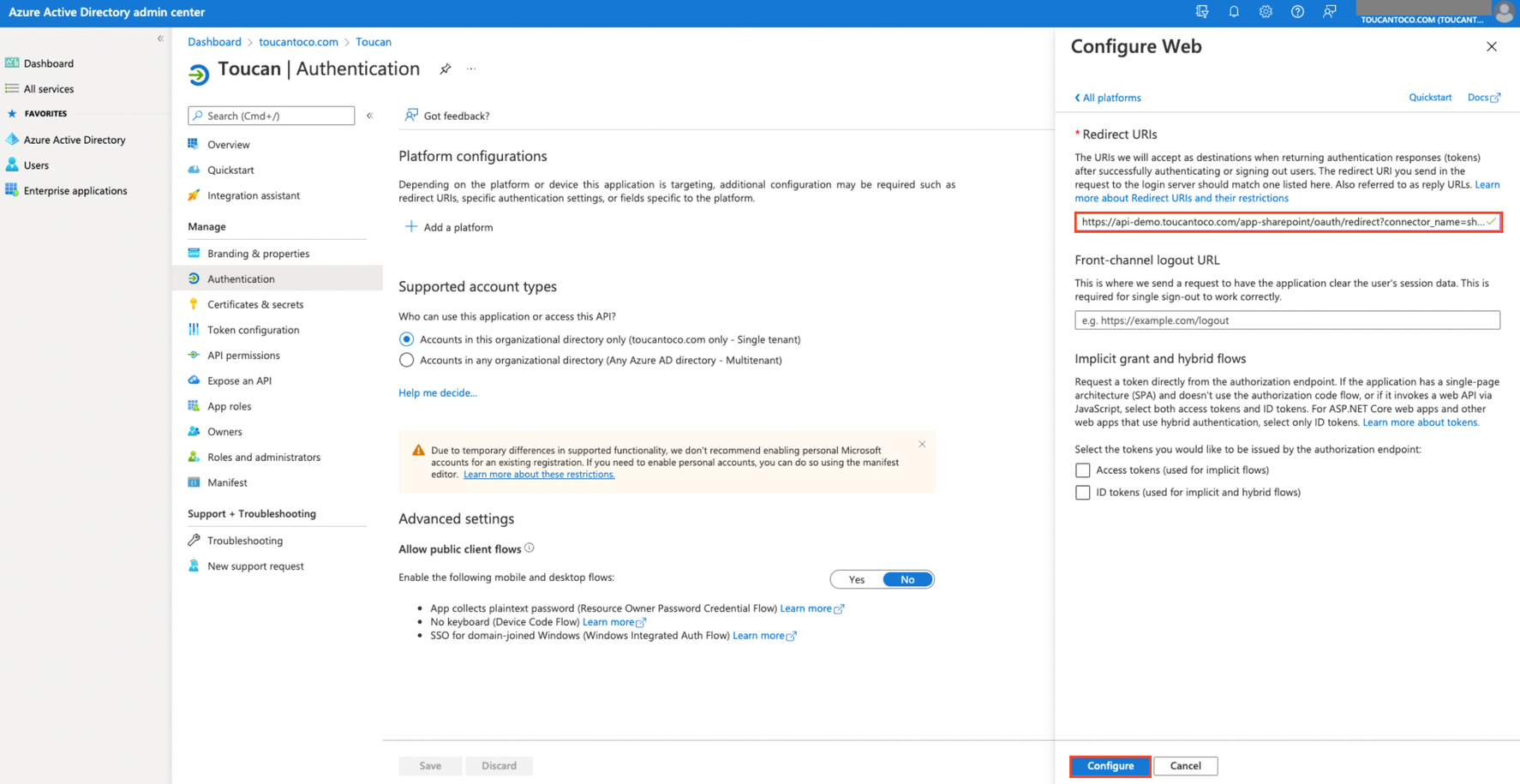1520x784 pixels.
Task: Collapse the left navigation sidebar
Action: coord(160,39)
